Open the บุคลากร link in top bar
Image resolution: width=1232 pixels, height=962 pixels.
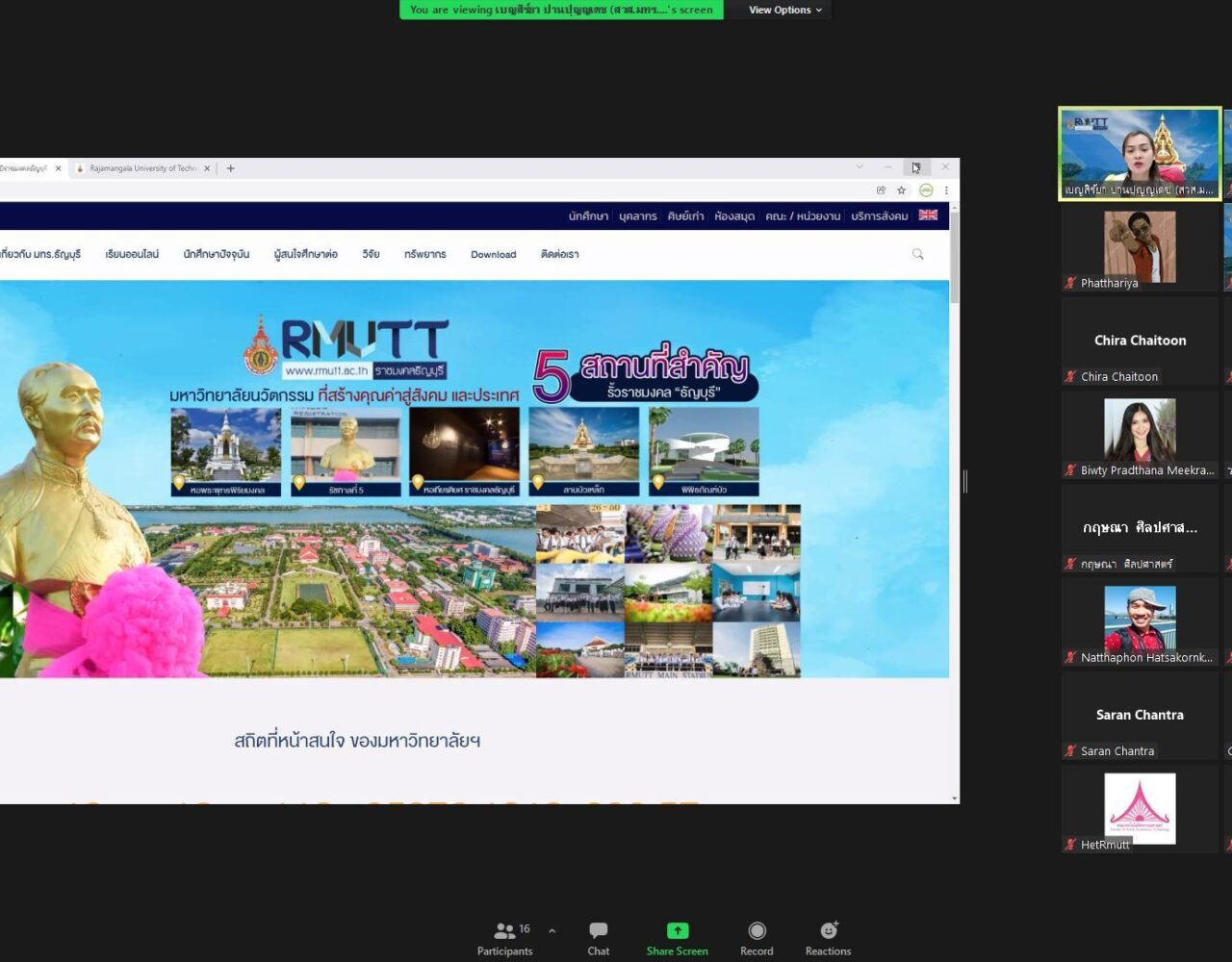638,216
